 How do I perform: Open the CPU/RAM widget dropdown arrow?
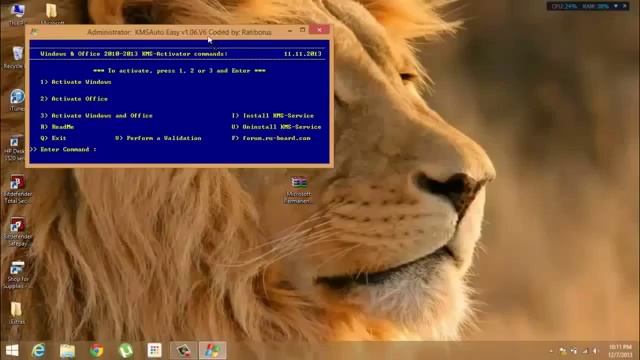coord(616,6)
